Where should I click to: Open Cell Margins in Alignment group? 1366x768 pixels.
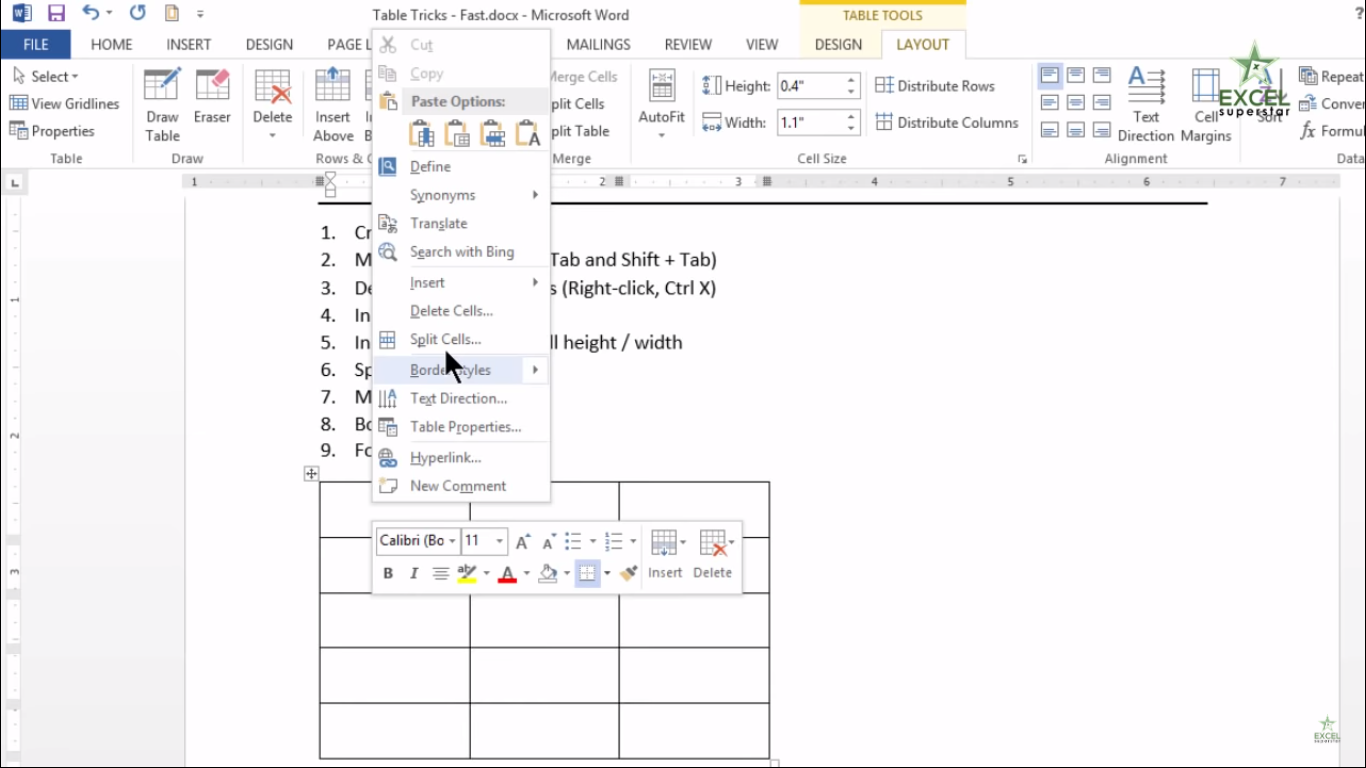(x=1206, y=106)
